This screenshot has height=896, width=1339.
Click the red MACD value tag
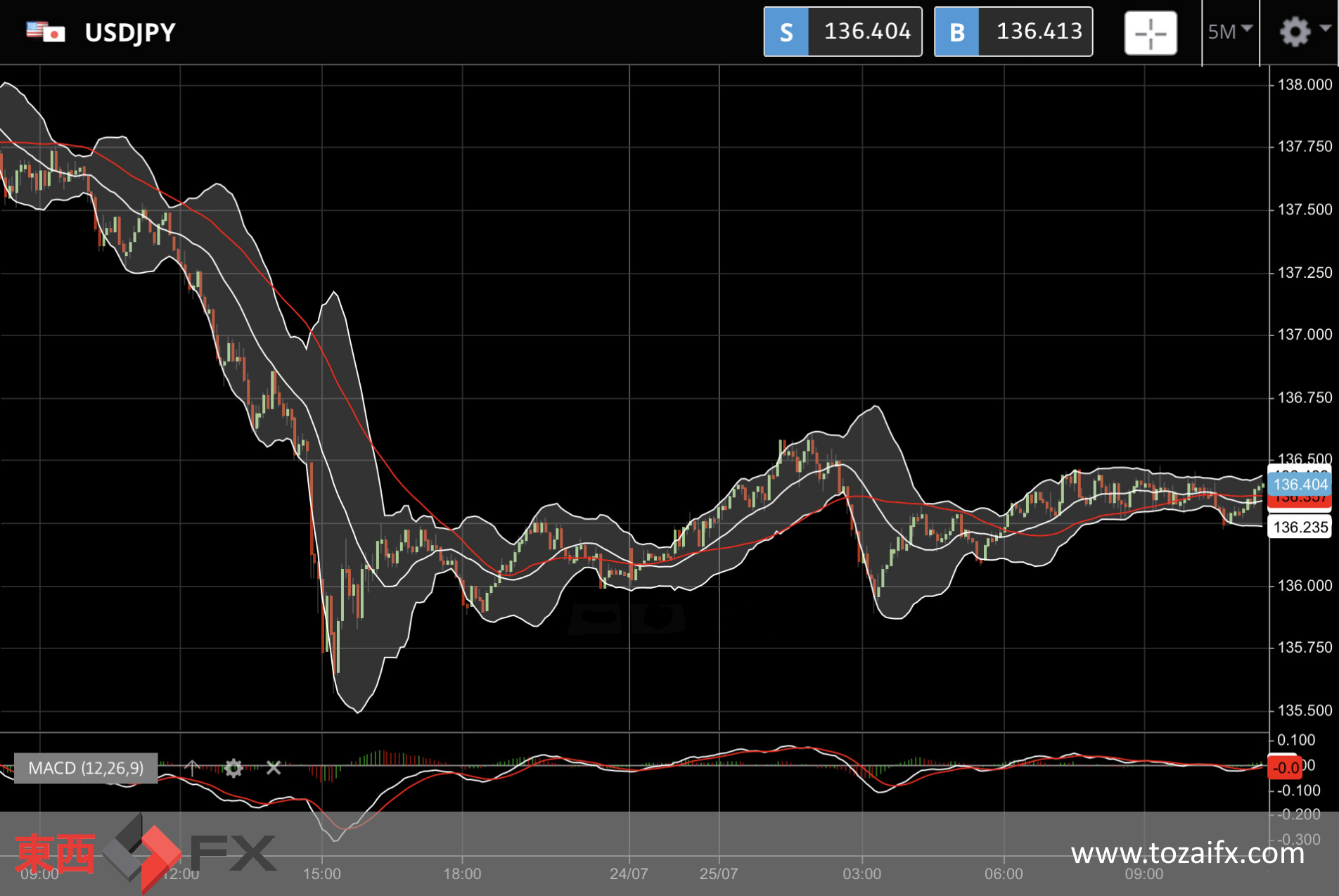coord(1283,767)
